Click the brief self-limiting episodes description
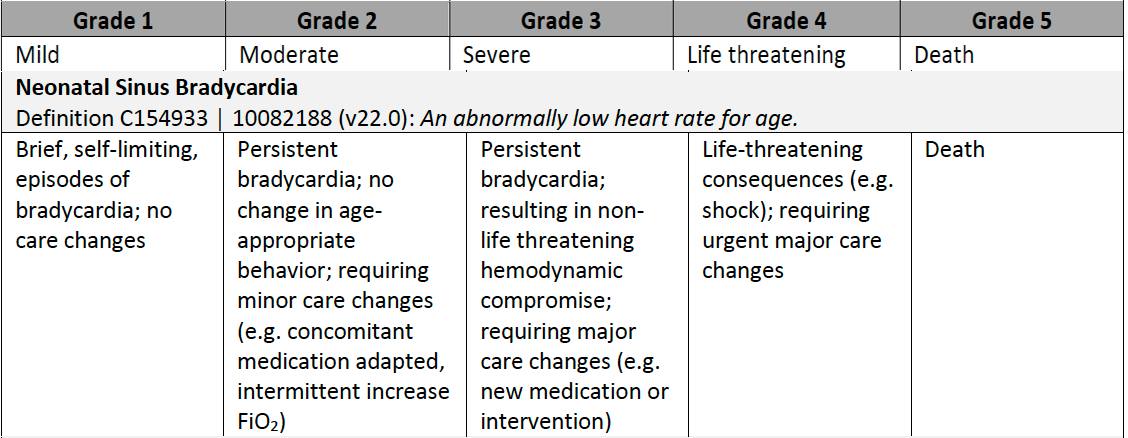1128x438 pixels. click(105, 195)
